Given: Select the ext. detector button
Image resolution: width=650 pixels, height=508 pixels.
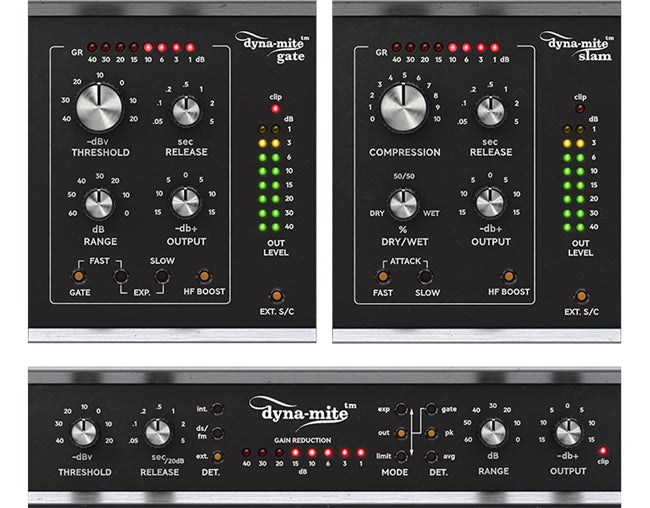Looking at the screenshot, I should (x=217, y=457).
